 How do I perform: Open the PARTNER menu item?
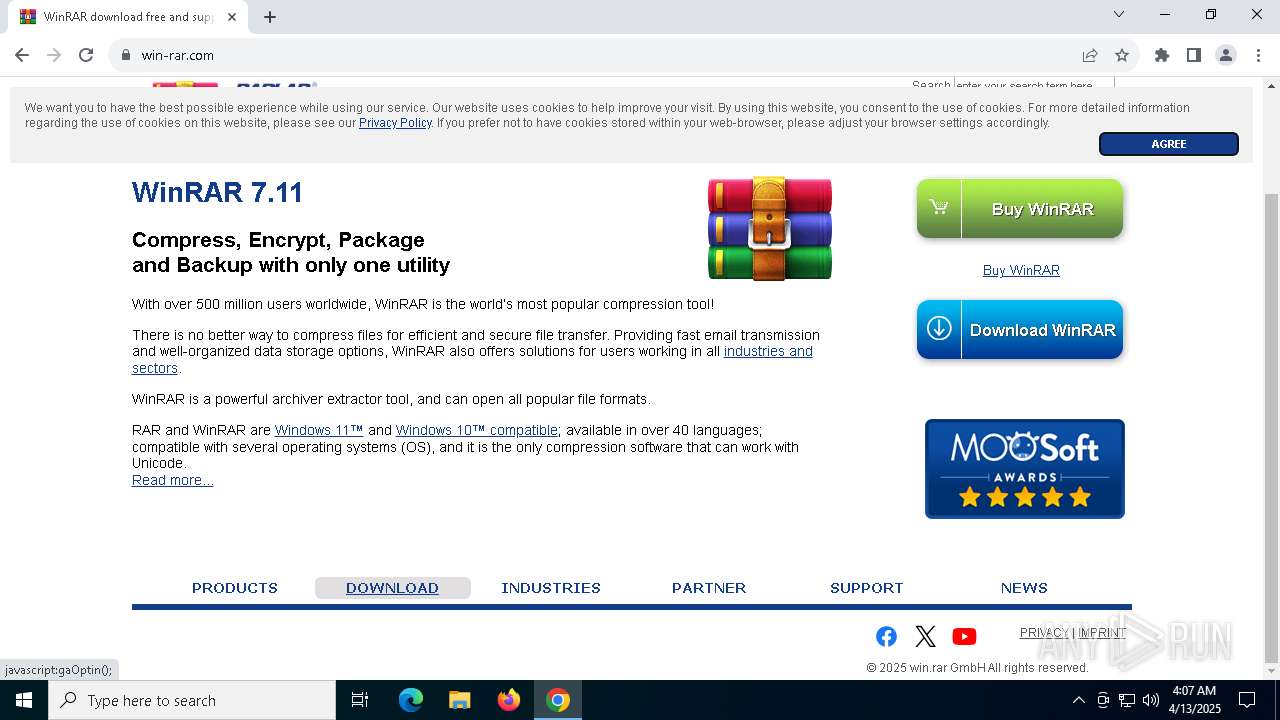709,588
